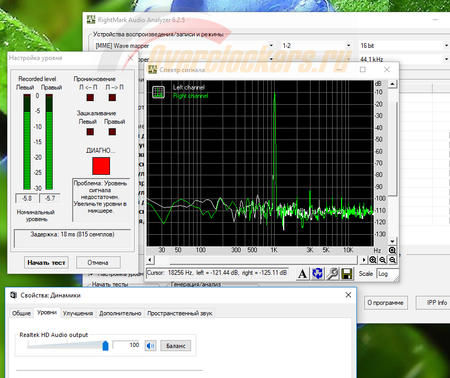Click the up arrow of spectrum vertical scrollbar
Image resolution: width=450 pixels, height=378 pixels.
pyautogui.click(x=392, y=84)
